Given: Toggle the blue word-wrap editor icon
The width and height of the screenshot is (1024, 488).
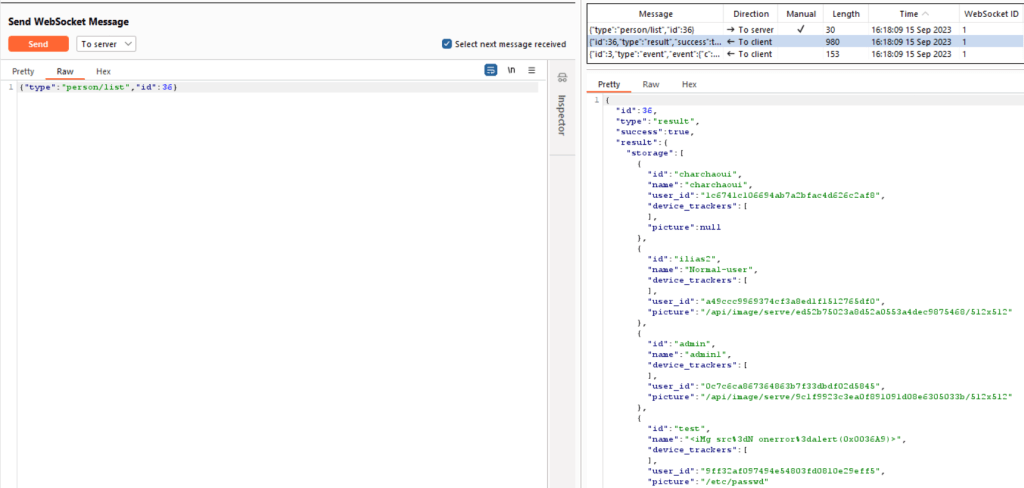Looking at the screenshot, I should point(491,71).
